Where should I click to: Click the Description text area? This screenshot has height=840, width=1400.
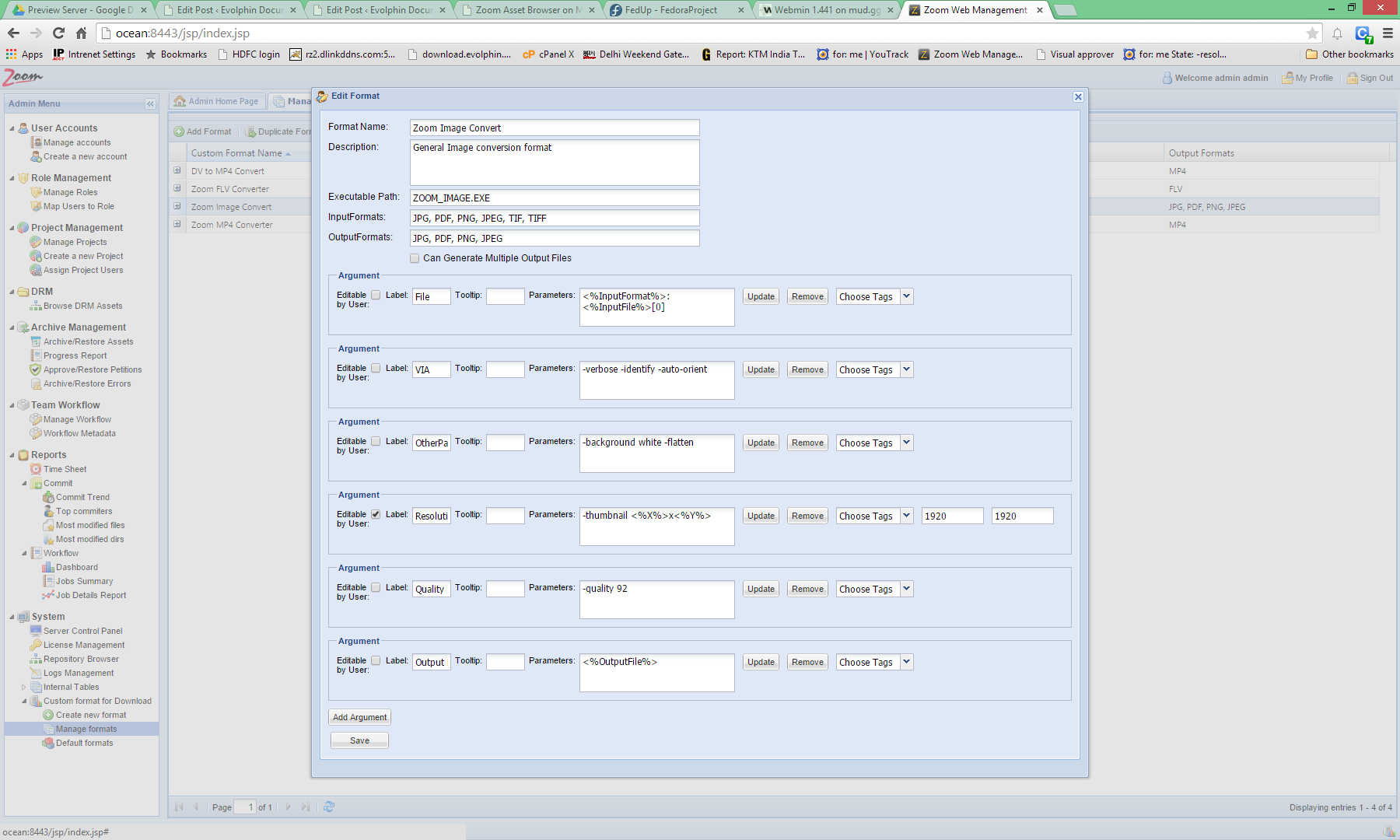point(555,163)
